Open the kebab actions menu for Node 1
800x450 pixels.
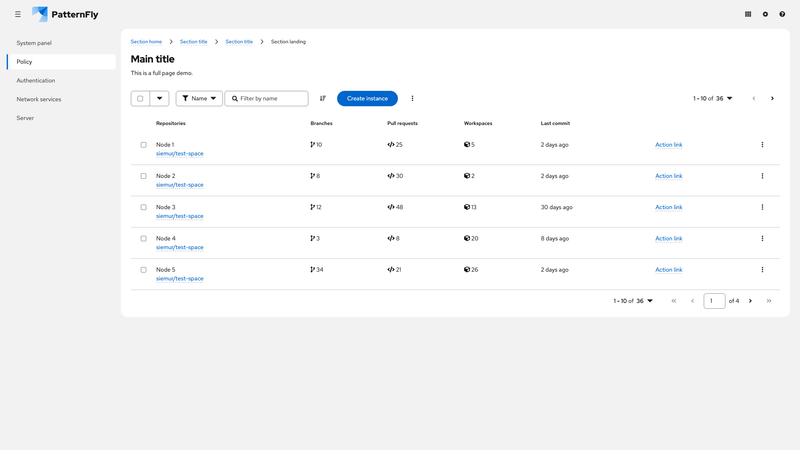point(762,145)
